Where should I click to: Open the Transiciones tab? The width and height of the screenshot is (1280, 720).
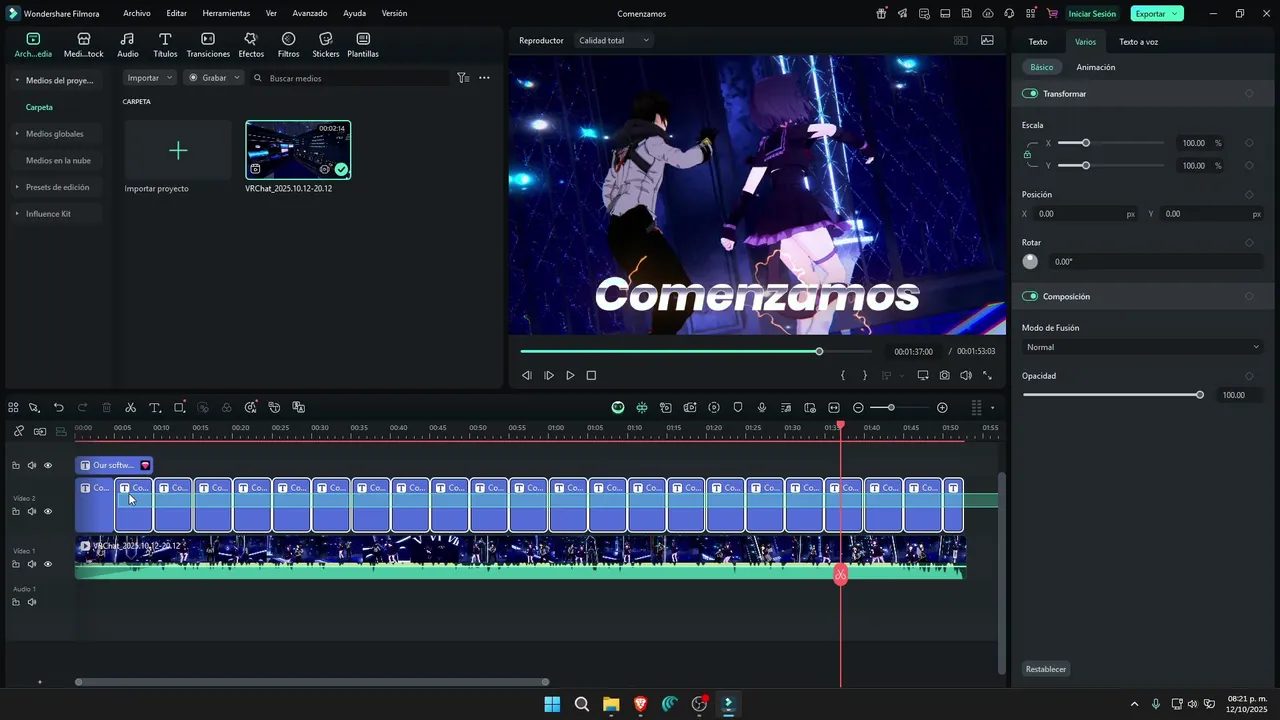[208, 45]
